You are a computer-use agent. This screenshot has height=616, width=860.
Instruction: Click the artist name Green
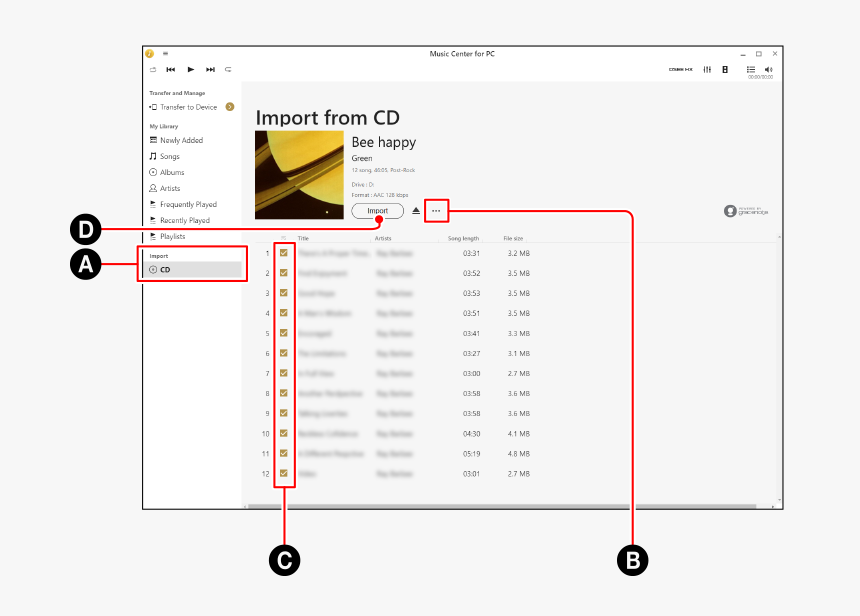coord(361,159)
